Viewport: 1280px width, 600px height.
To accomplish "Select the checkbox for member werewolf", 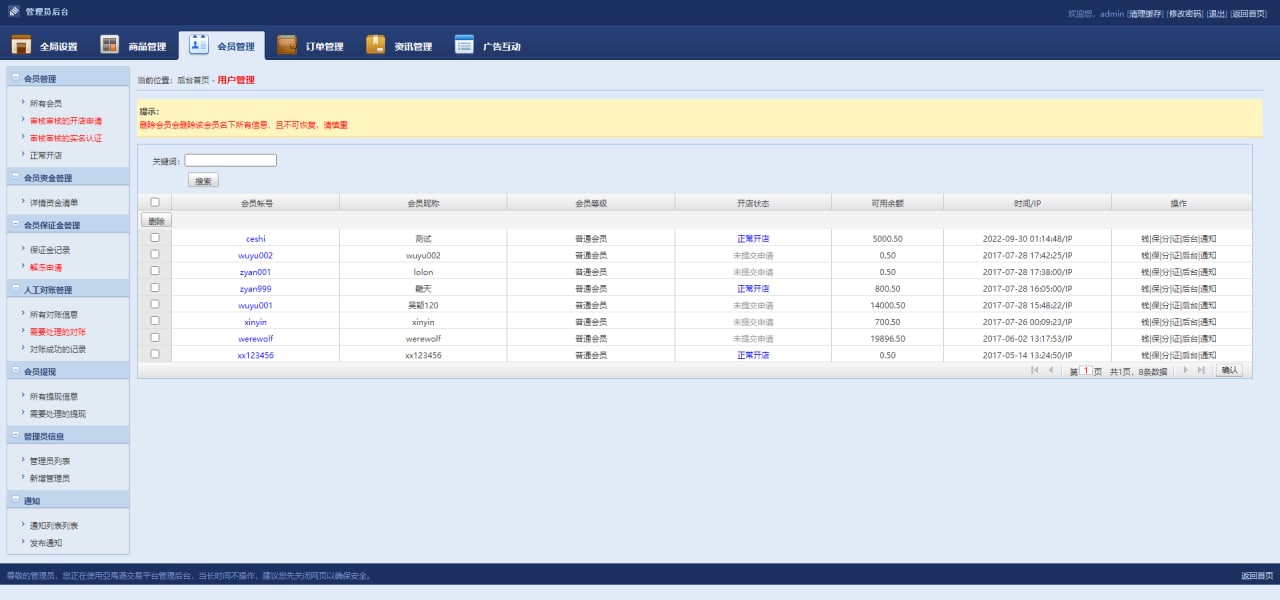I will click(155, 338).
